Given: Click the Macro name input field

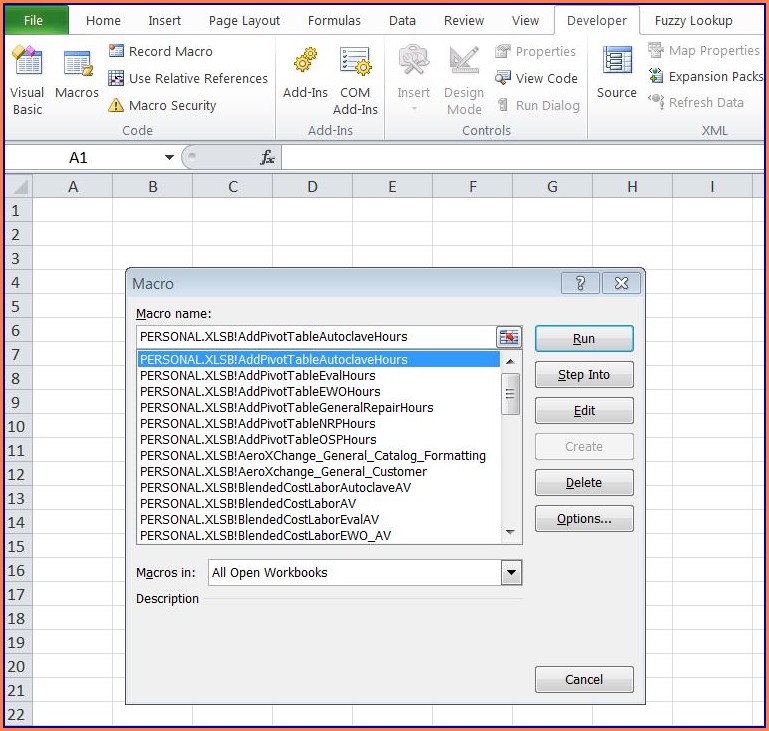Looking at the screenshot, I should 316,337.
